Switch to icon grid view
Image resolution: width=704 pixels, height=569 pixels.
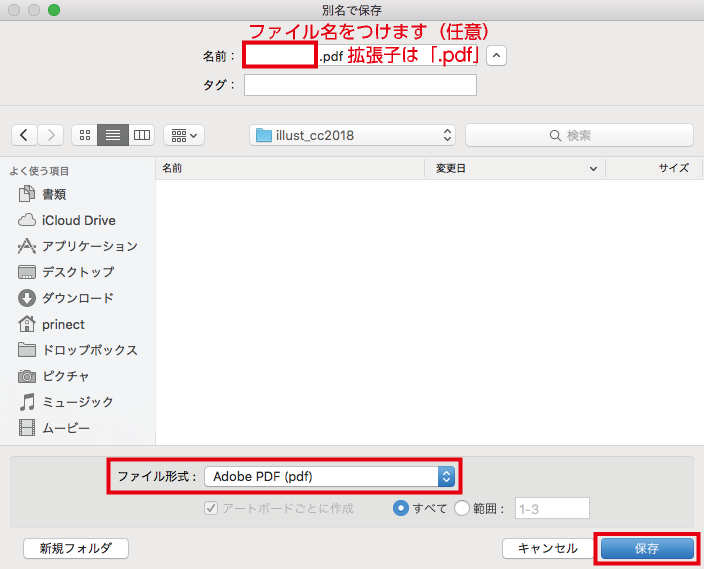tap(85, 135)
